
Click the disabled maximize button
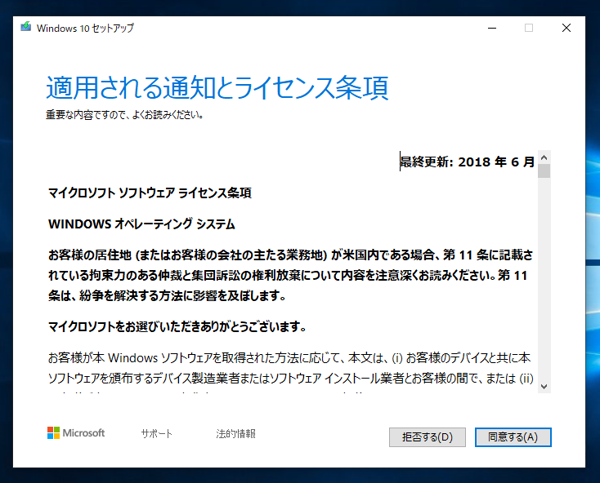[529, 28]
